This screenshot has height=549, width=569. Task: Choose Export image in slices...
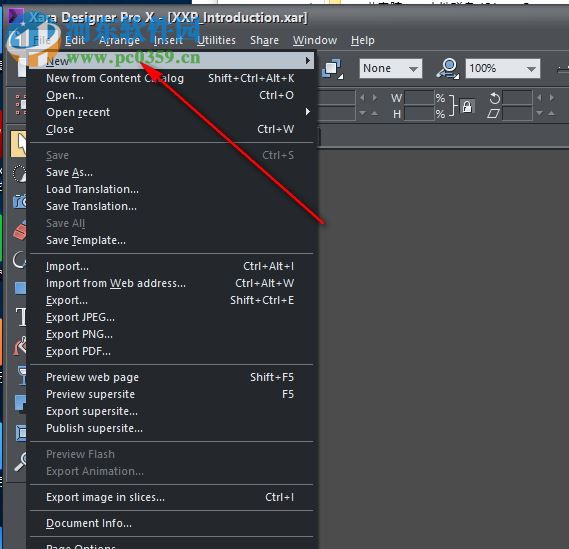[171, 497]
